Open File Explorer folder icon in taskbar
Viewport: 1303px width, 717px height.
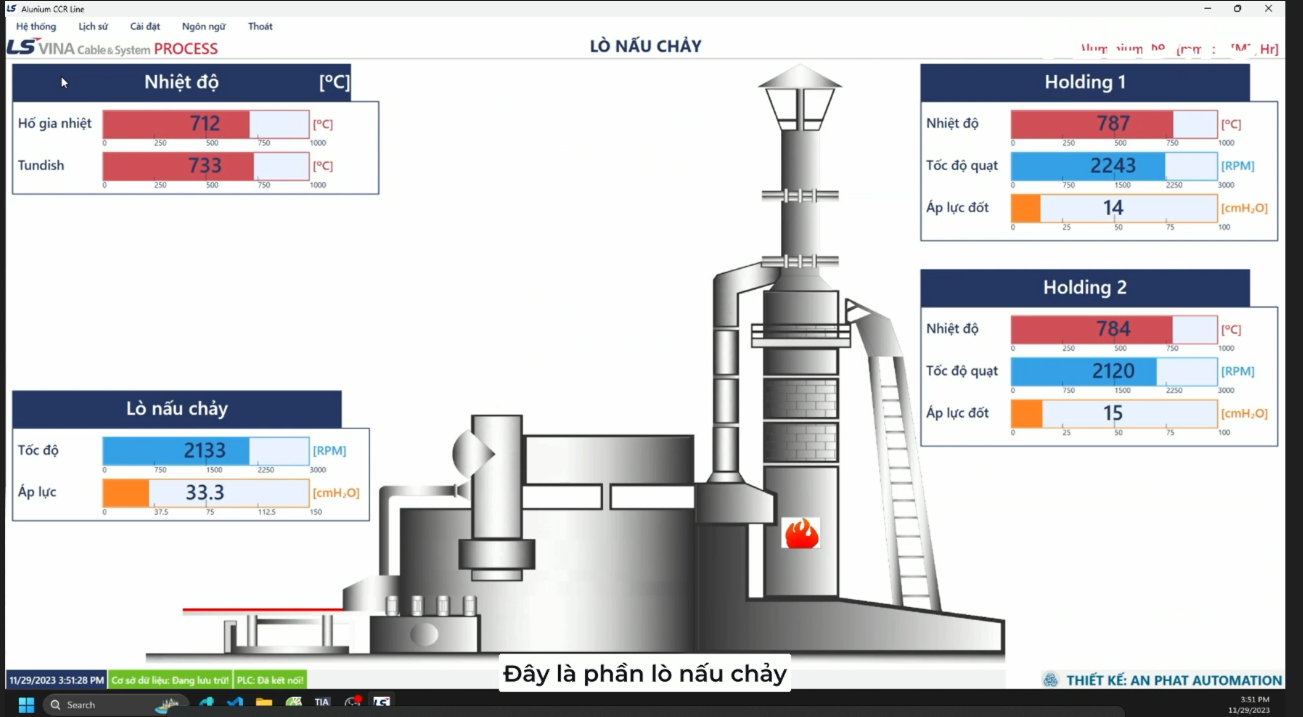(x=264, y=703)
